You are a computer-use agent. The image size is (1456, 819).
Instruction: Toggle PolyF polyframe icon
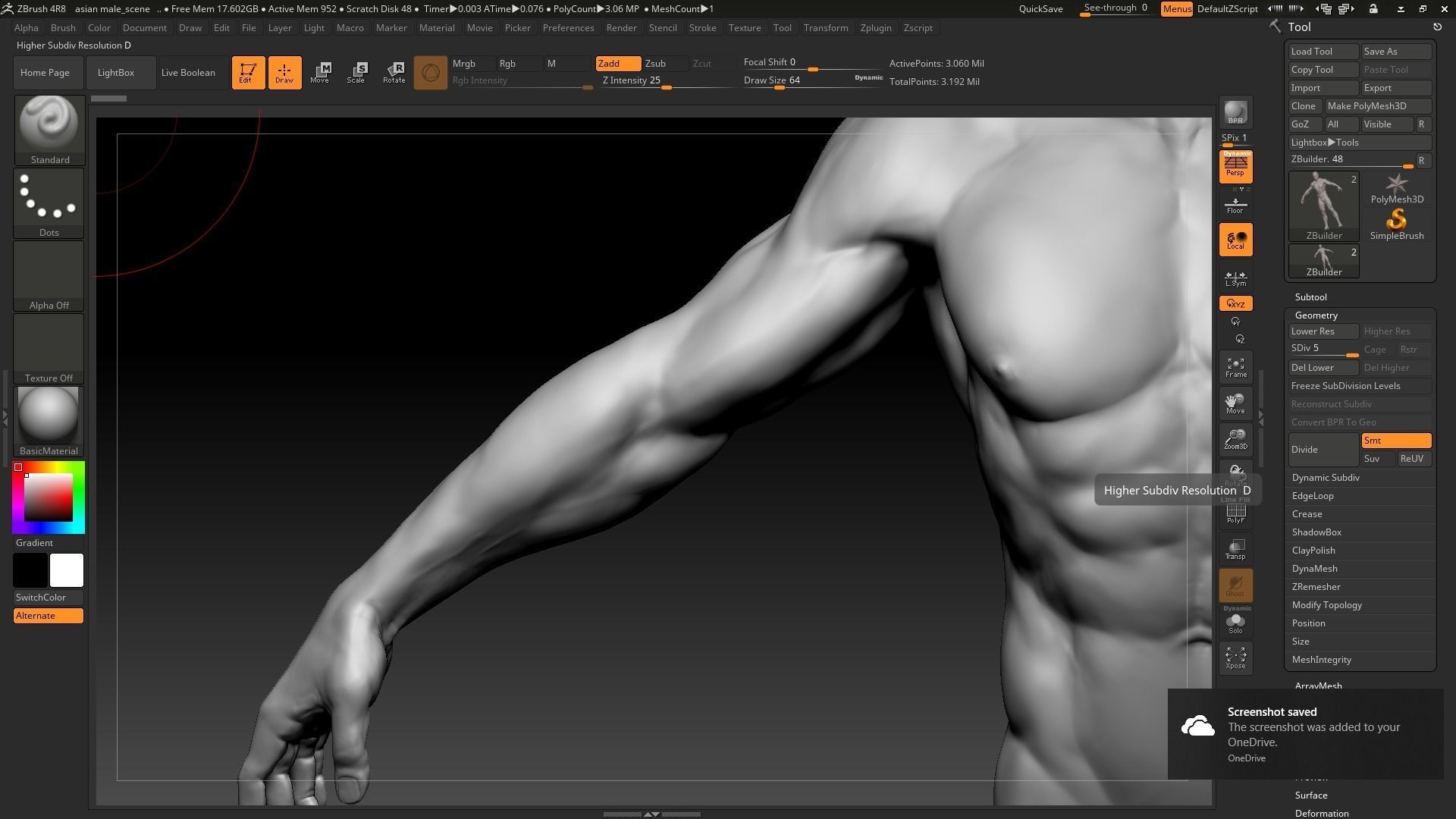coord(1235,514)
